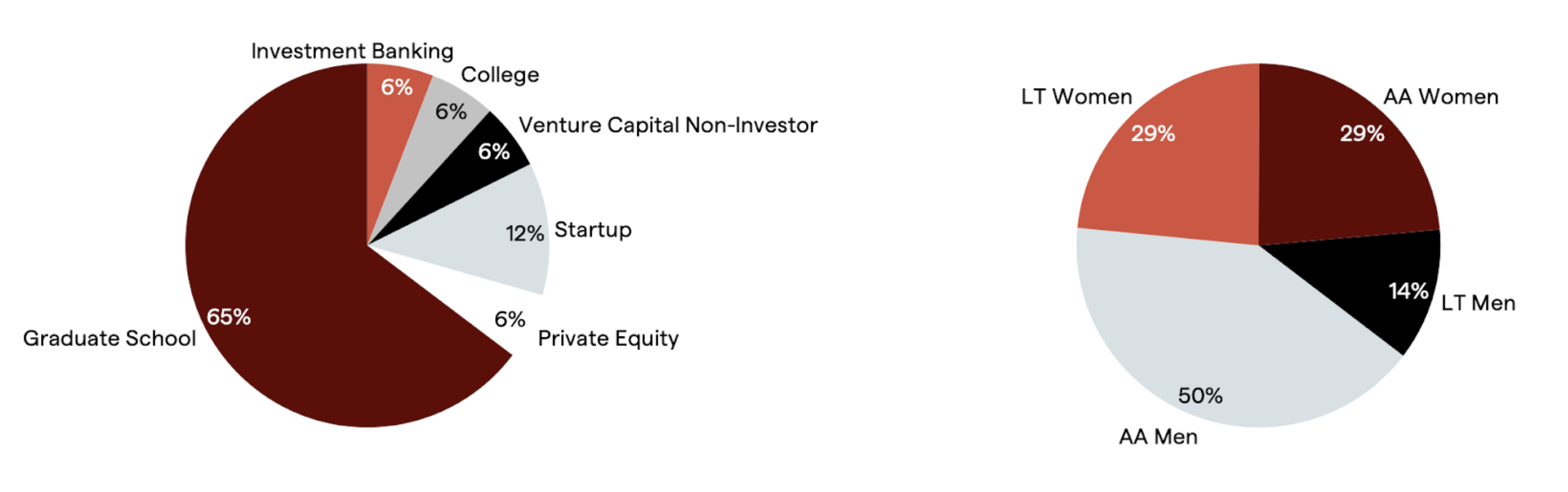Click the Investment Banking label
Image resolution: width=1568 pixels, height=492 pixels.
tap(352, 52)
